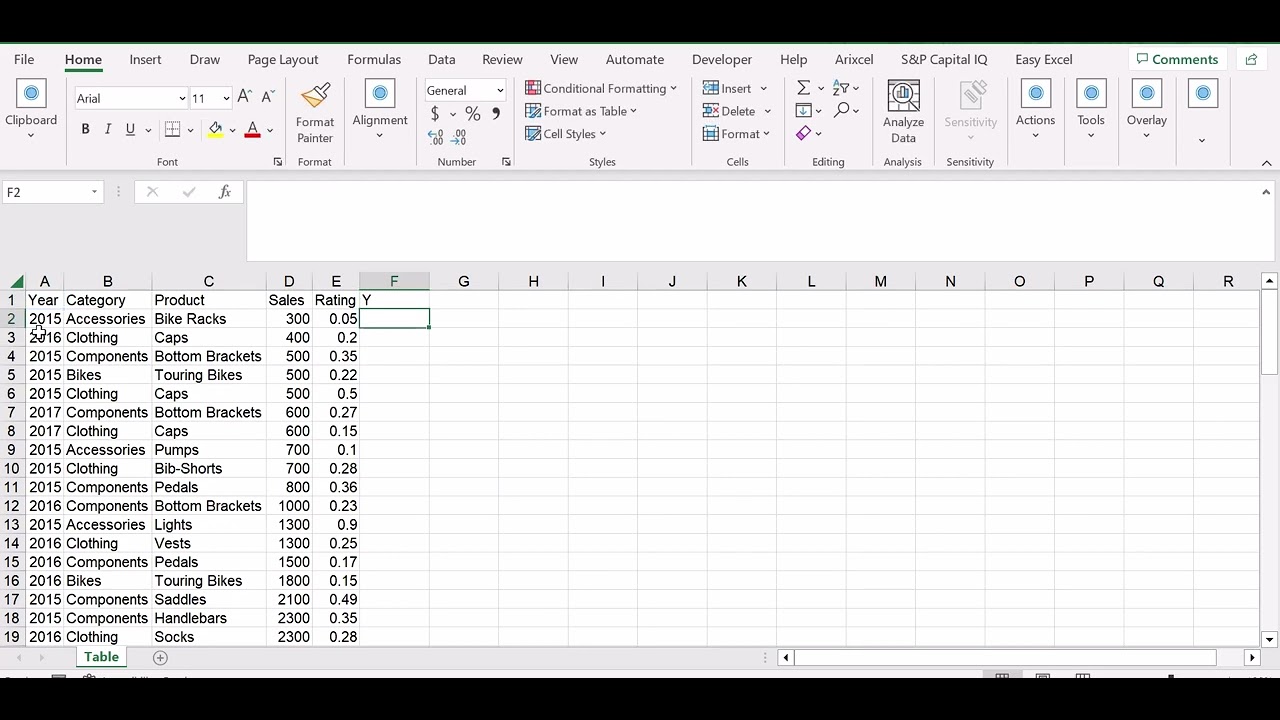The image size is (1280, 720).
Task: Open borders dropdown arrow
Action: click(190, 130)
